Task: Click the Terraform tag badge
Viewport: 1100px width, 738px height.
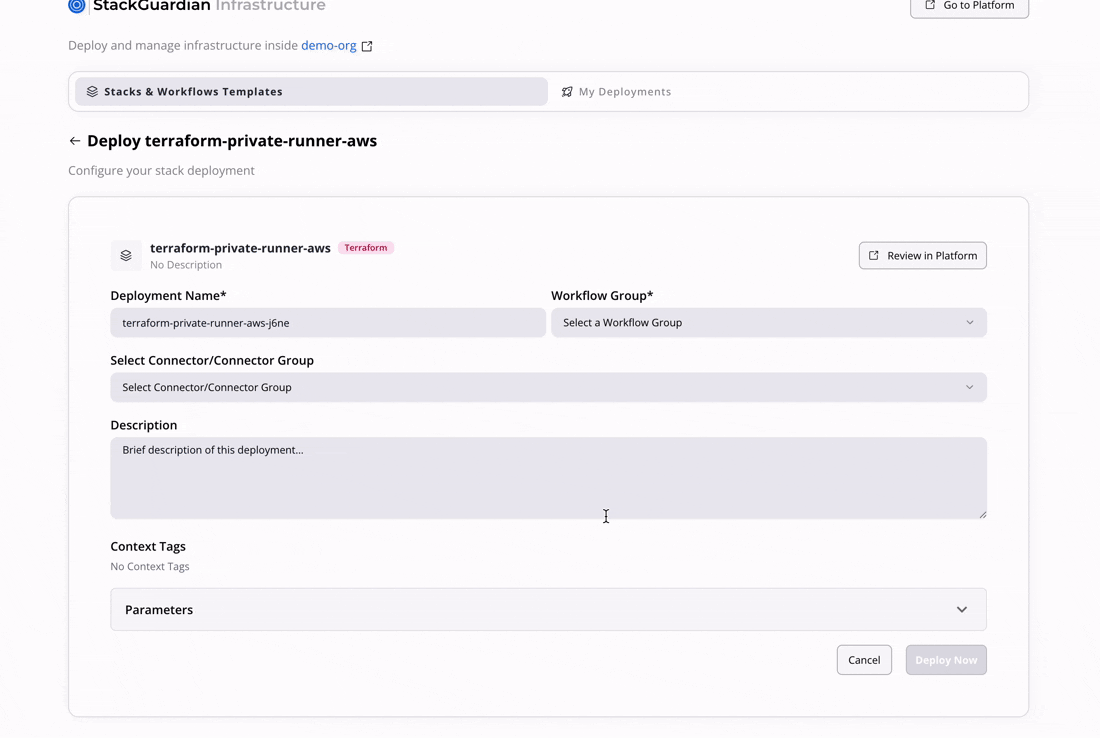Action: pos(366,248)
